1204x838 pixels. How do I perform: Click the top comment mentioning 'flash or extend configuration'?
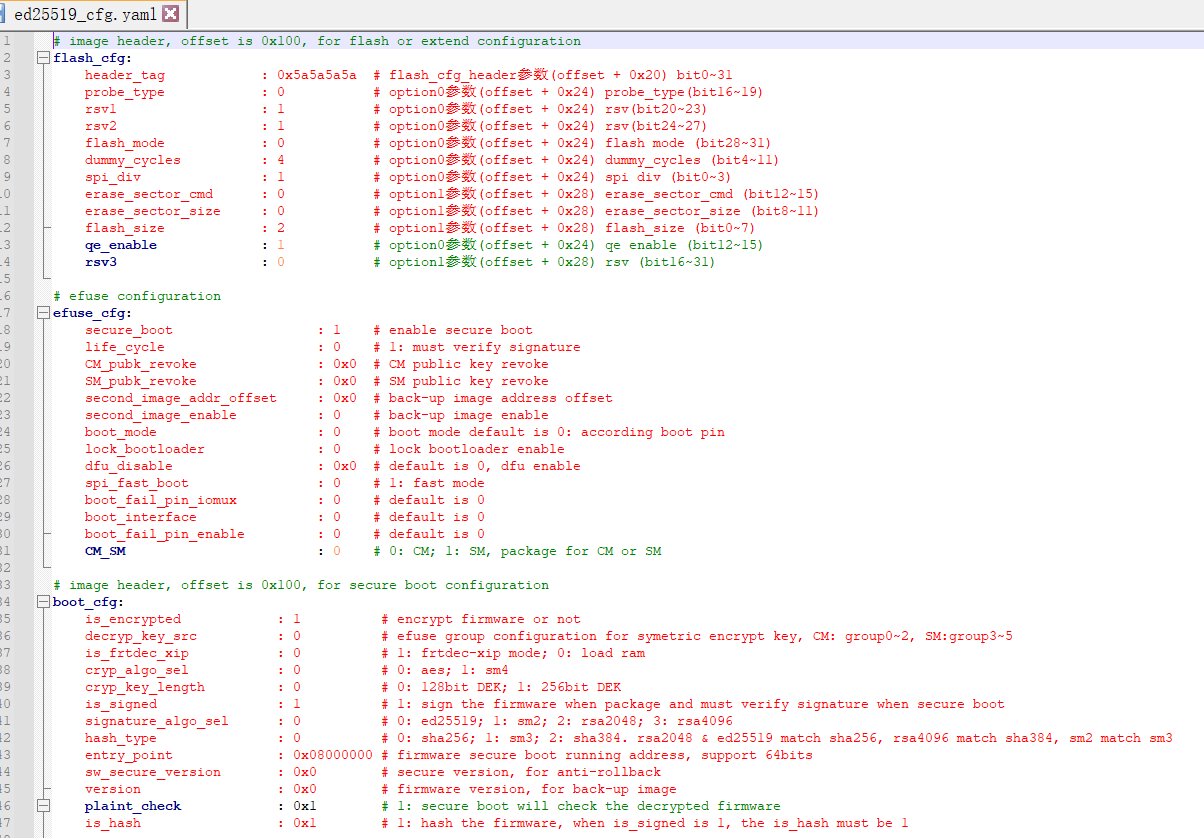(317, 41)
